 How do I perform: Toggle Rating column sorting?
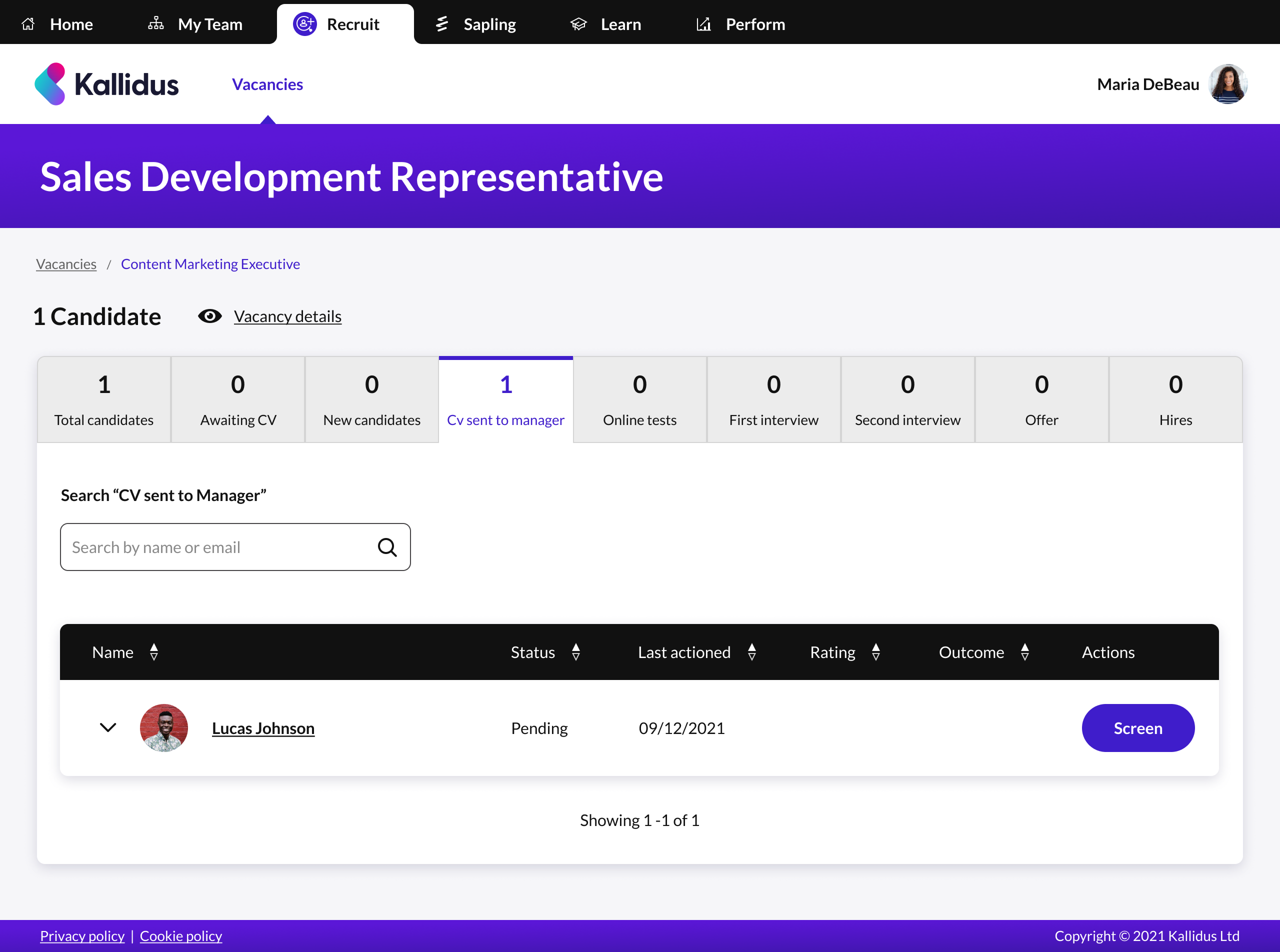876,652
